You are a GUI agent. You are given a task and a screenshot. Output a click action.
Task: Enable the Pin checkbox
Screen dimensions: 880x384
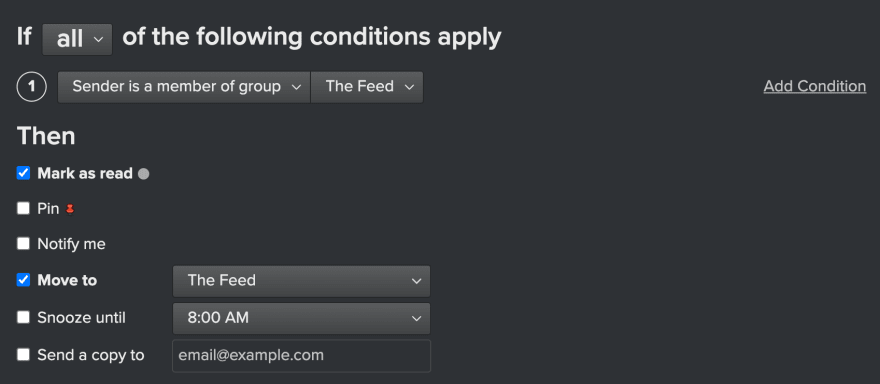coord(23,209)
